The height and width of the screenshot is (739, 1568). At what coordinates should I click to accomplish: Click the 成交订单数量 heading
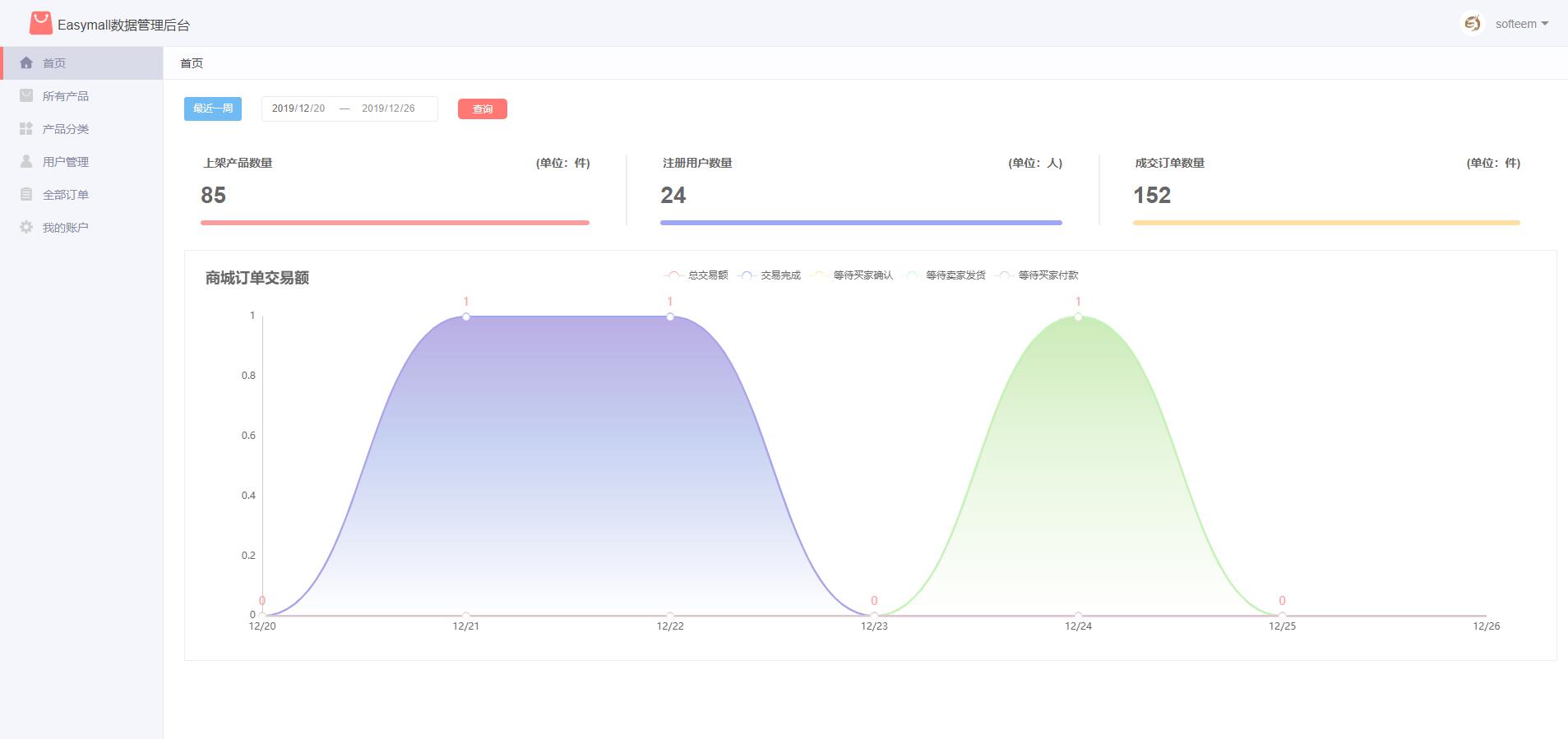pos(1169,163)
